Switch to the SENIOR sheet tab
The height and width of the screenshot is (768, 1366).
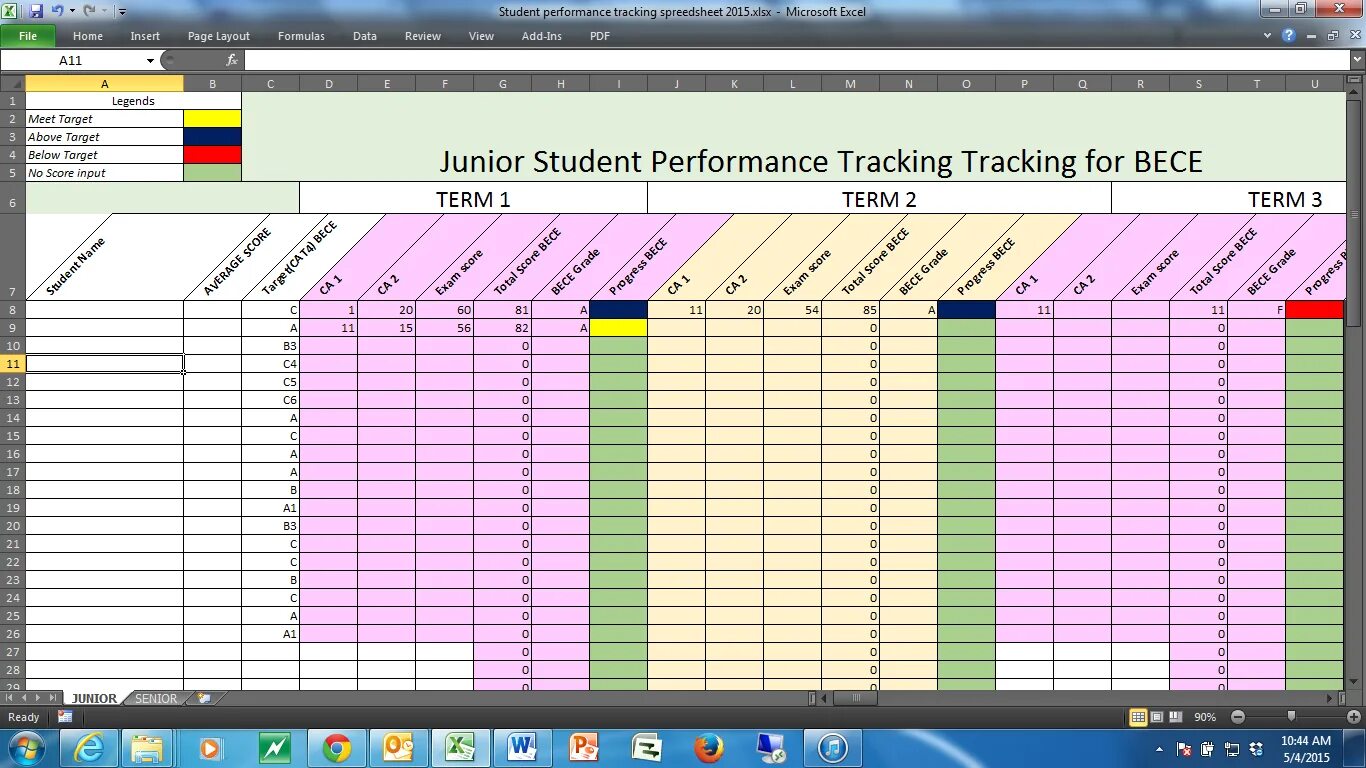156,699
